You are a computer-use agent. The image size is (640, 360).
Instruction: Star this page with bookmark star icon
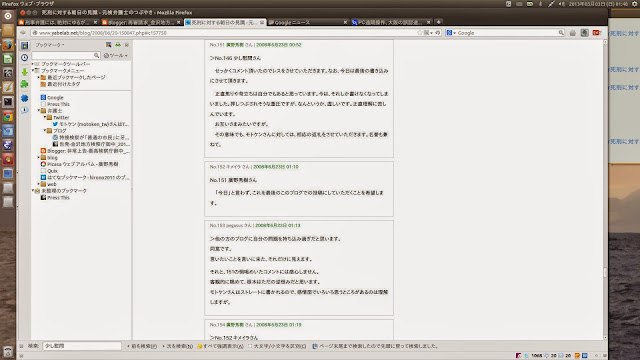419,33
